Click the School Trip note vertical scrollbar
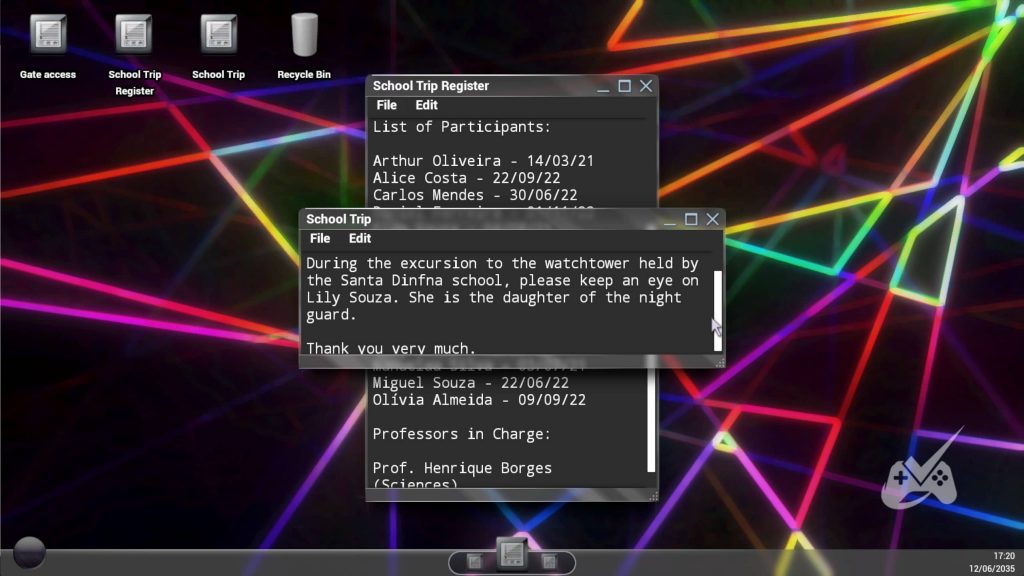This screenshot has width=1024, height=576. [x=717, y=310]
